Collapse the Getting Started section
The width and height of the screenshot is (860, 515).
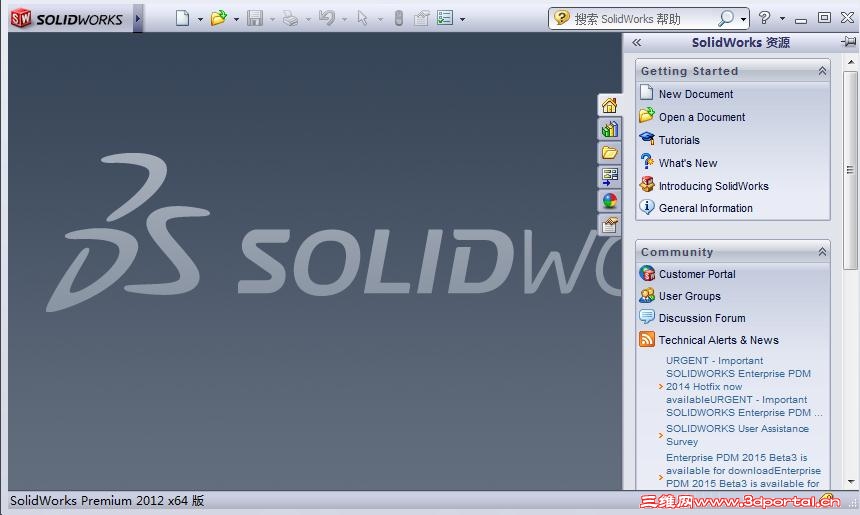(x=822, y=71)
